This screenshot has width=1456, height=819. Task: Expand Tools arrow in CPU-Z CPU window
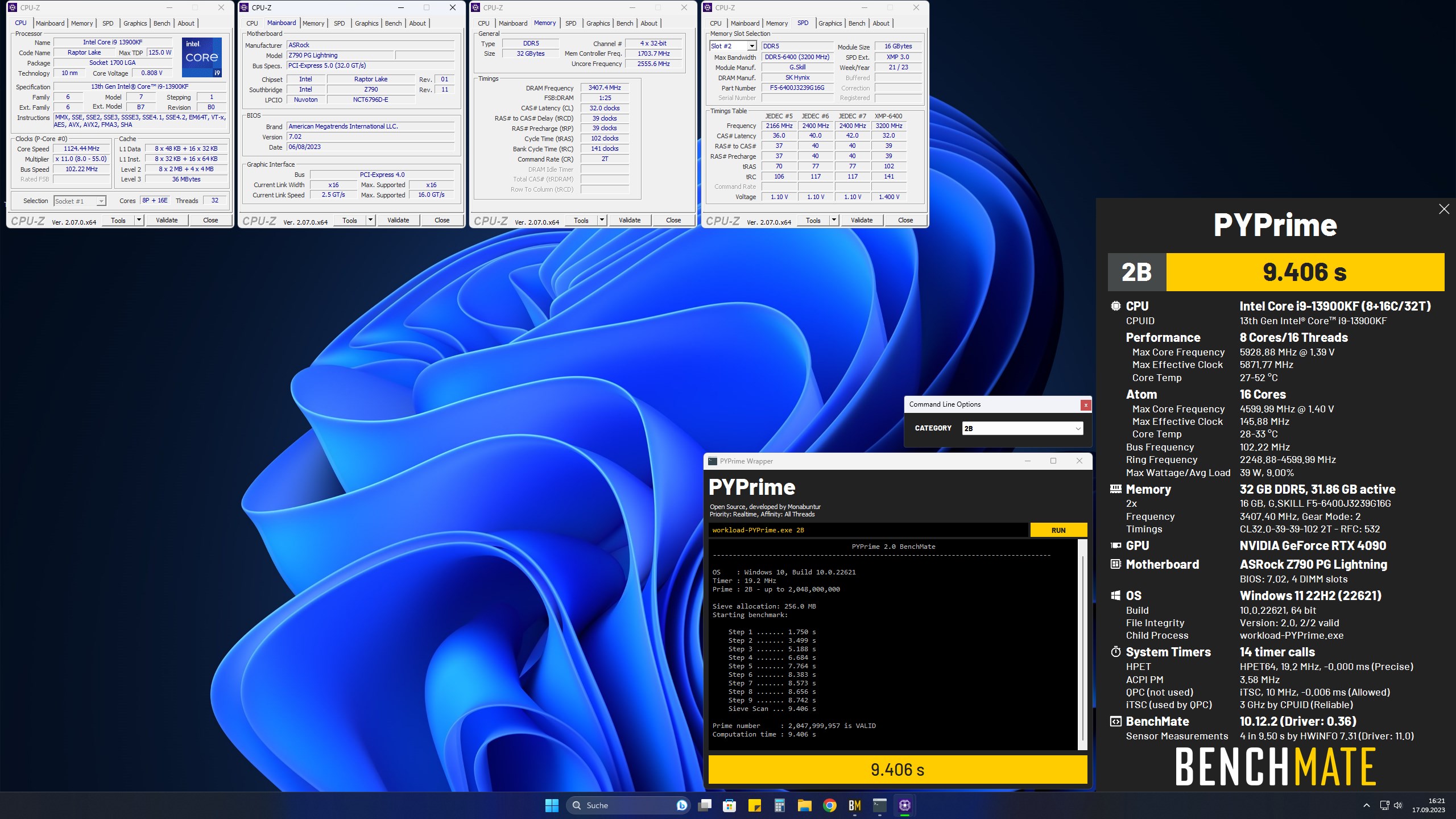click(x=139, y=220)
